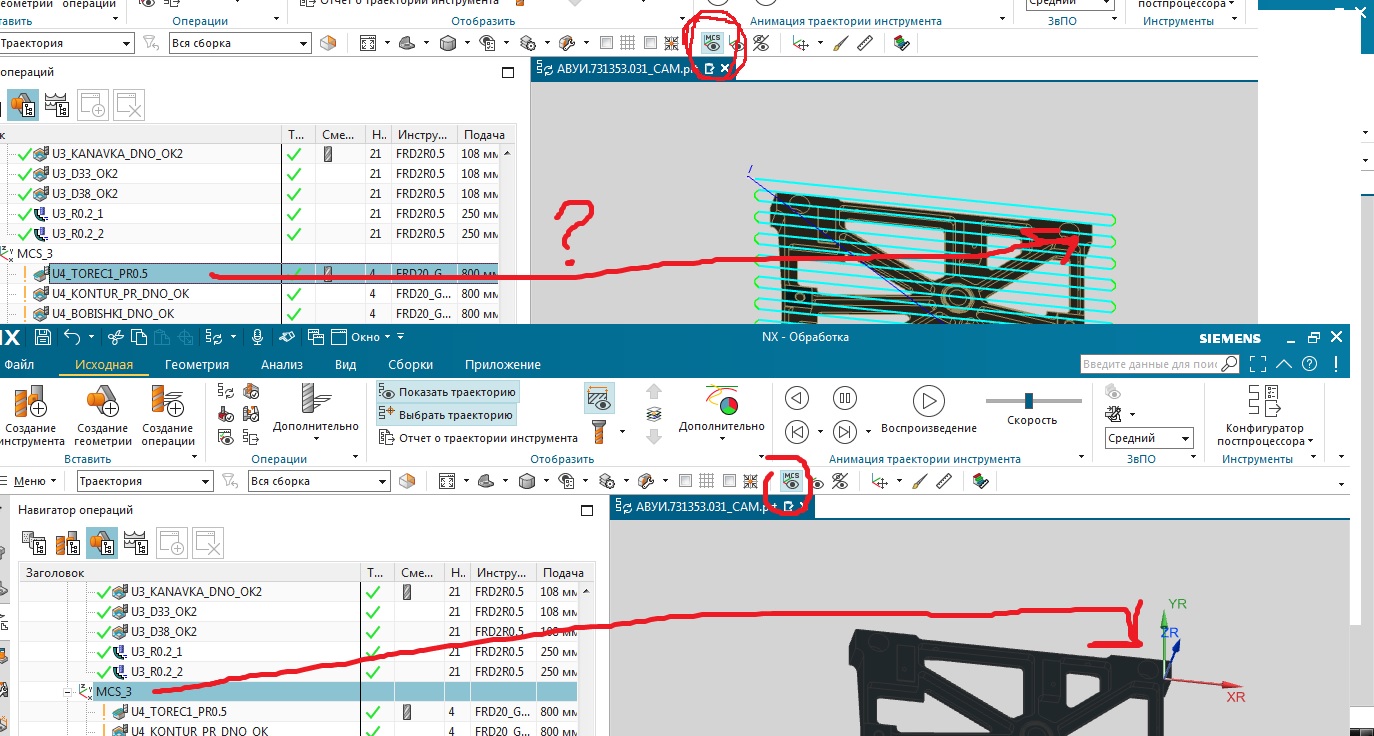Viewport: 1374px width, 736px height.
Task: Click Отчет о траектории инструмента in lower ribbon
Action: [x=479, y=437]
